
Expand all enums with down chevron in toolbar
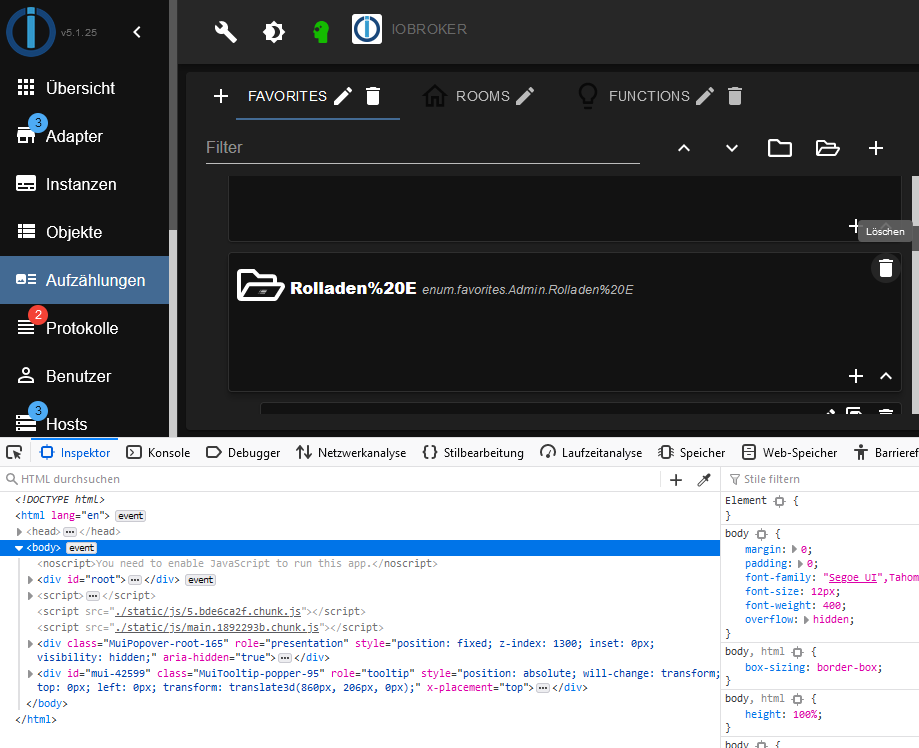tap(732, 148)
